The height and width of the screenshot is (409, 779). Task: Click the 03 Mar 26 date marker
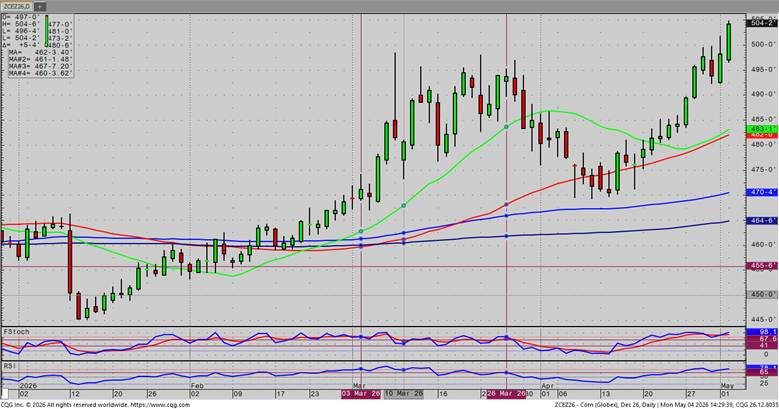click(x=361, y=394)
